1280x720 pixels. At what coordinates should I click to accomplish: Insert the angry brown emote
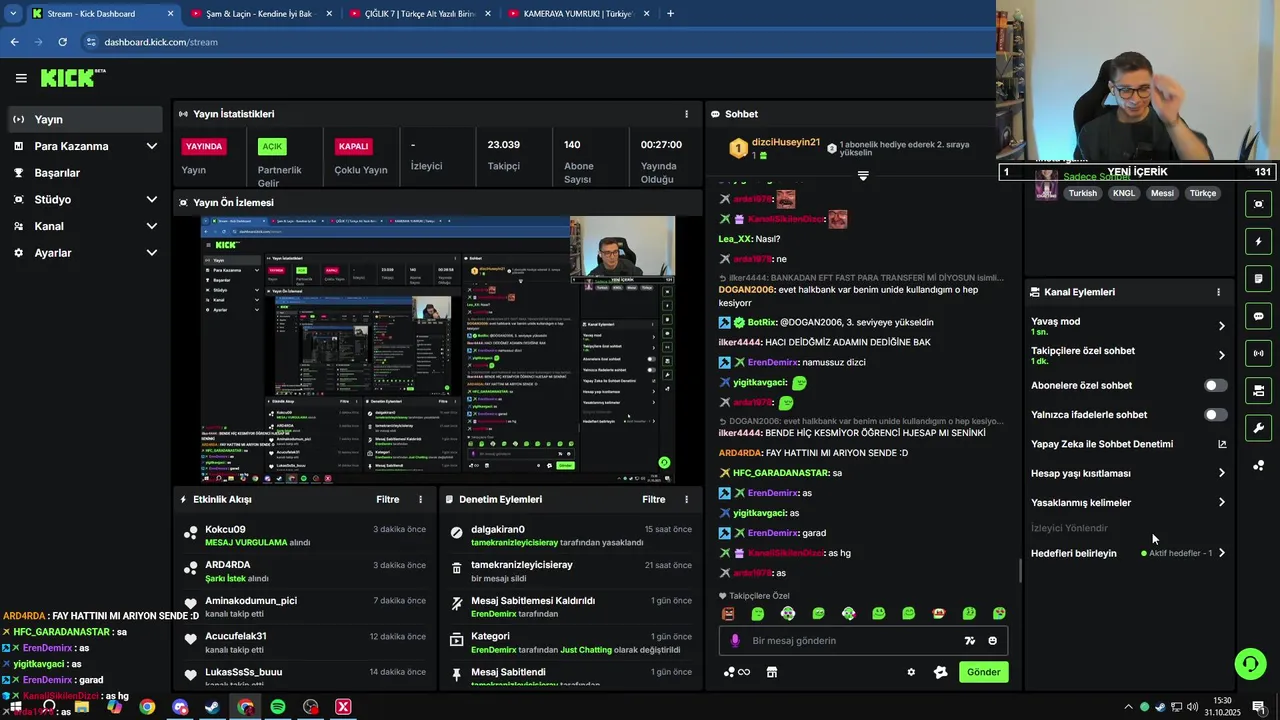[728, 613]
